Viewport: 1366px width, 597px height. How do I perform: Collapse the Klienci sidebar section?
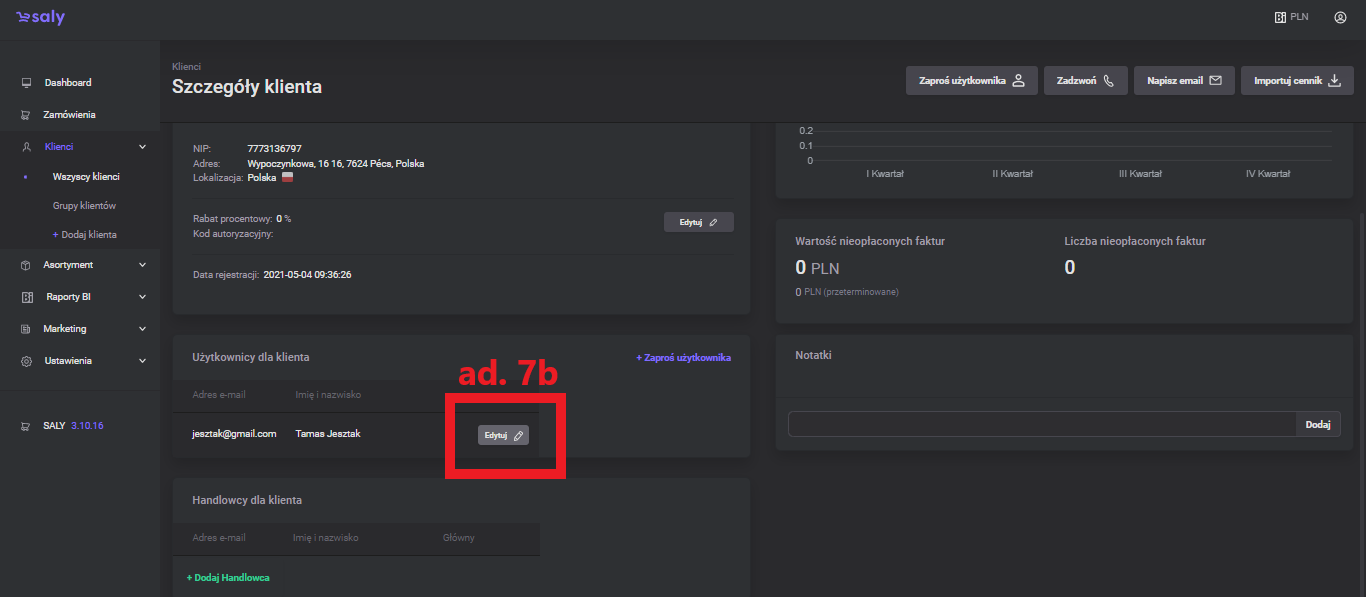coord(142,147)
